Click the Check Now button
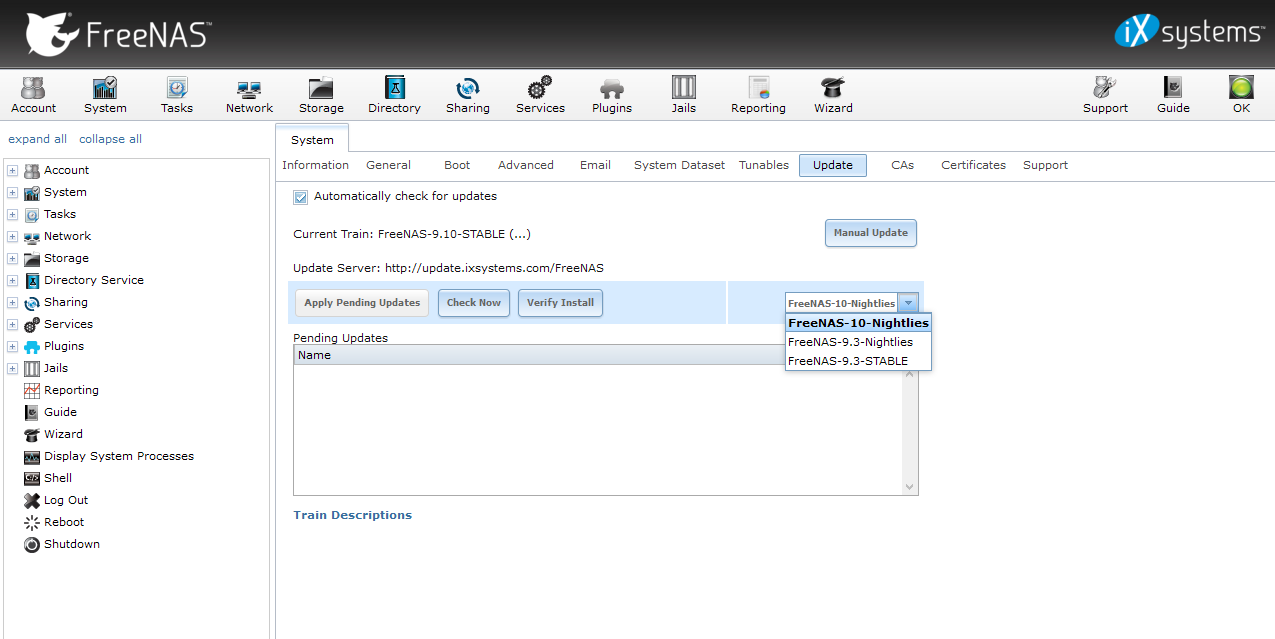1275x639 pixels. [474, 303]
